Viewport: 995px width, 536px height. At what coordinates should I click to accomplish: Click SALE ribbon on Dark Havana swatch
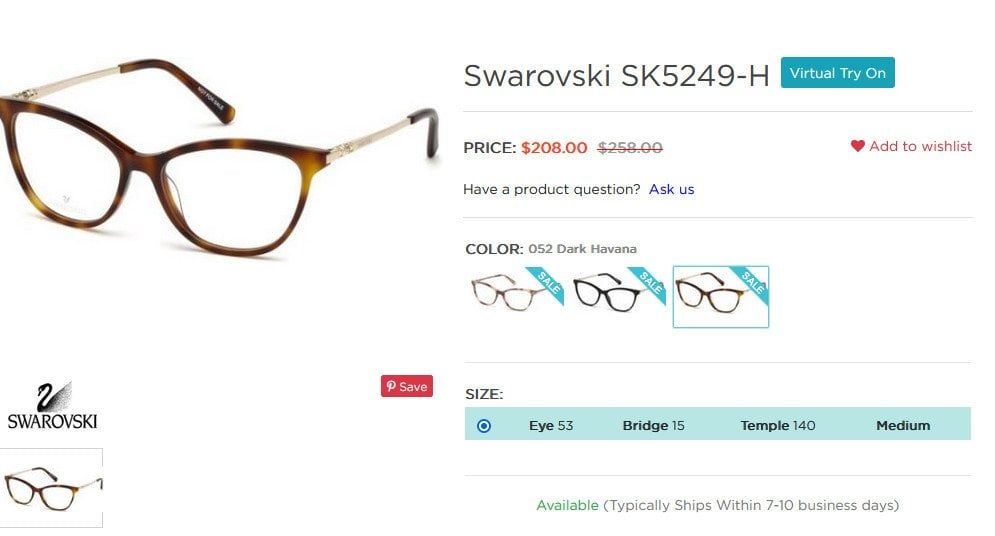click(x=752, y=283)
